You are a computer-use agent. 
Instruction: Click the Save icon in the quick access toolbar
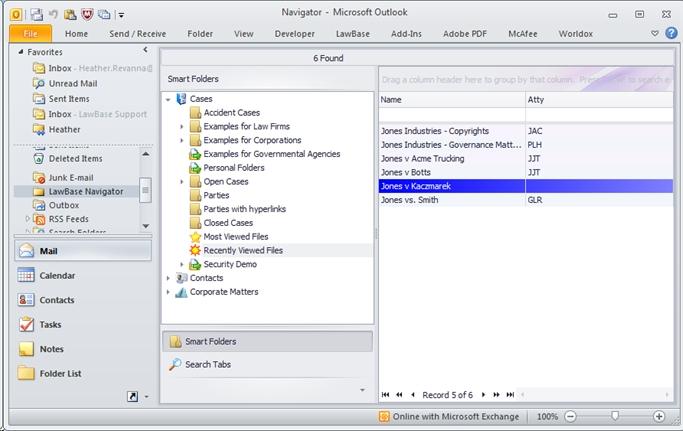[x=37, y=14]
